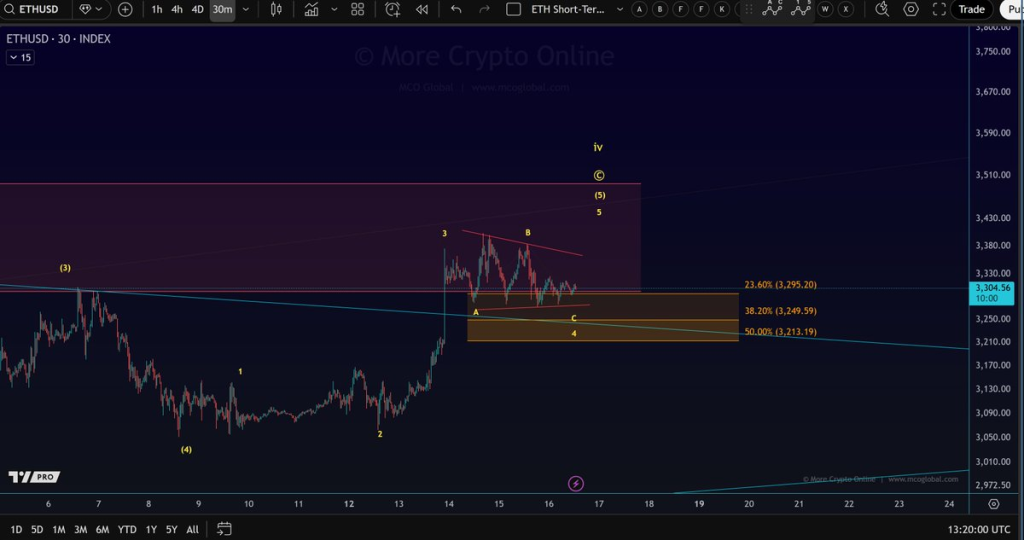
Task: Open quick search lightning magnifier icon
Action: pos(882,9)
